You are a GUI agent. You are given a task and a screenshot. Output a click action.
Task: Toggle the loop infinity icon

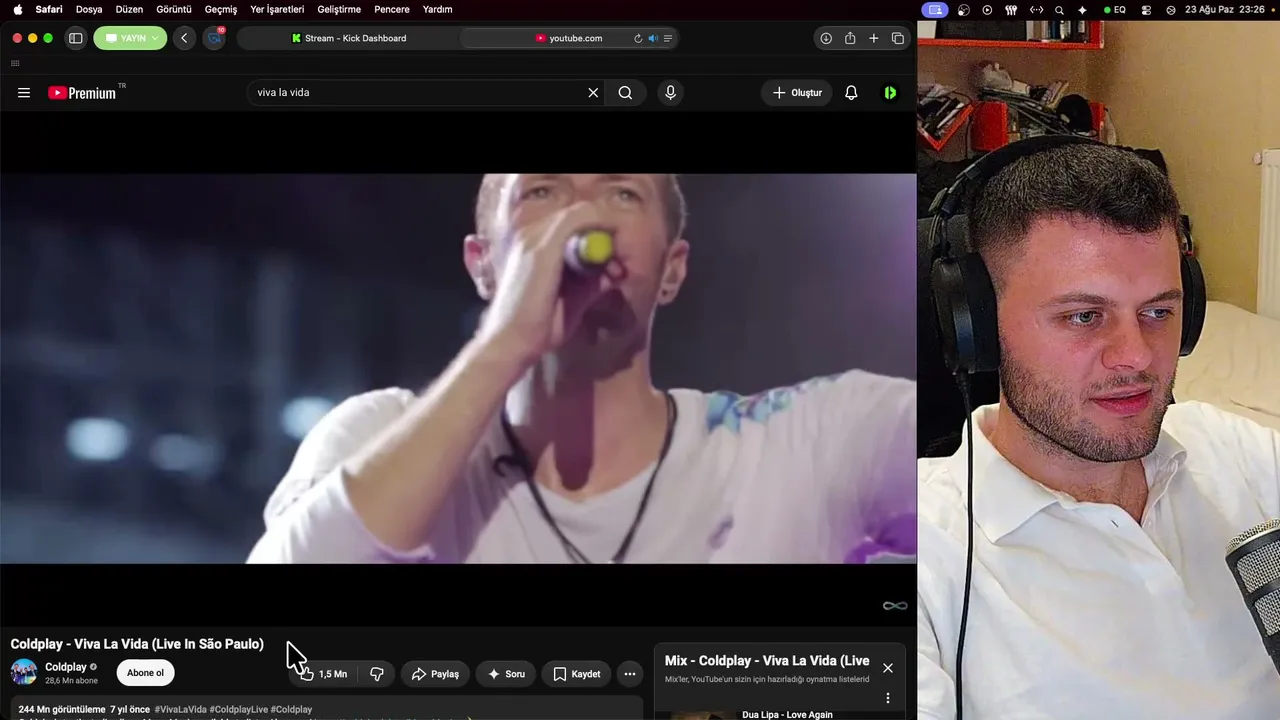pyautogui.click(x=895, y=605)
